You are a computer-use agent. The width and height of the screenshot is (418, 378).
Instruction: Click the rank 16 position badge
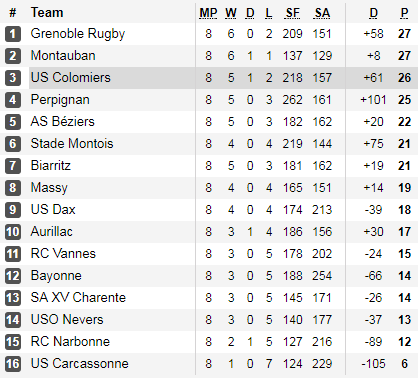(13, 364)
